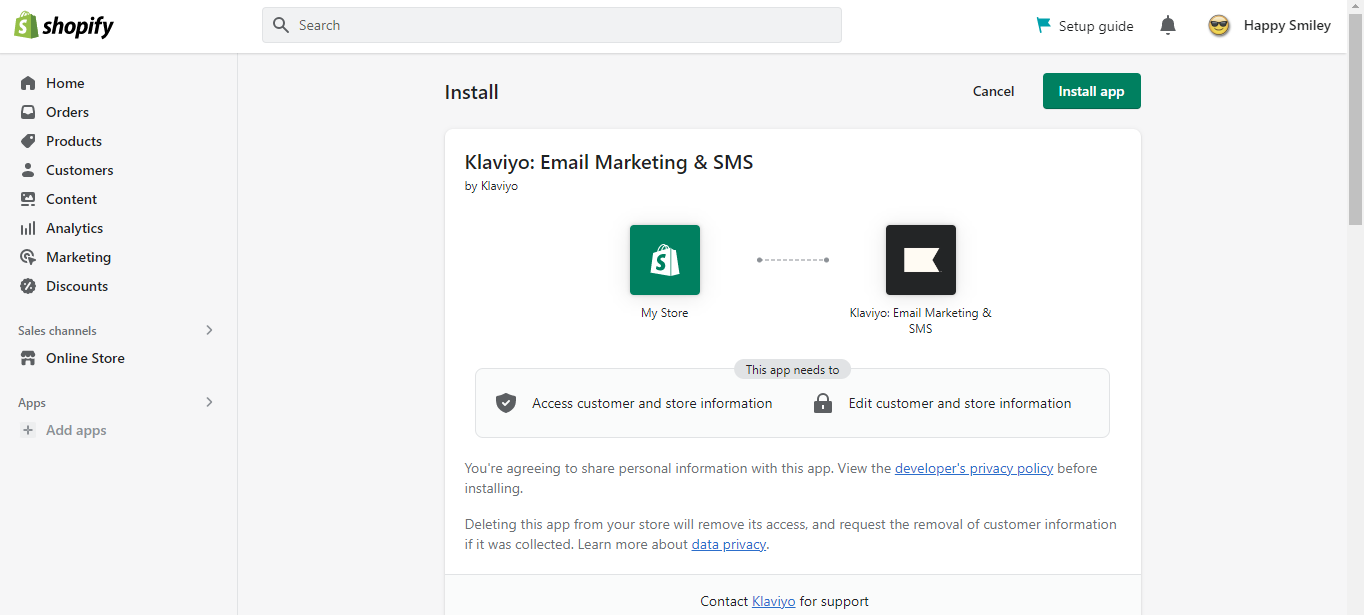Click the green My Store Shopify icon

pos(665,260)
